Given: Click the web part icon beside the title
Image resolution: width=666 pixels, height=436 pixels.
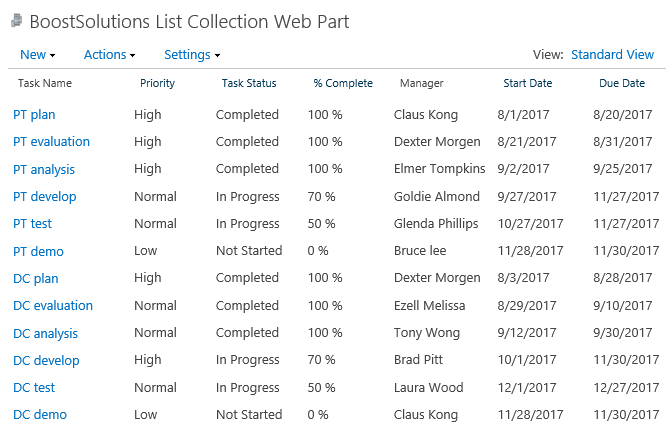Looking at the screenshot, I should [x=17, y=20].
